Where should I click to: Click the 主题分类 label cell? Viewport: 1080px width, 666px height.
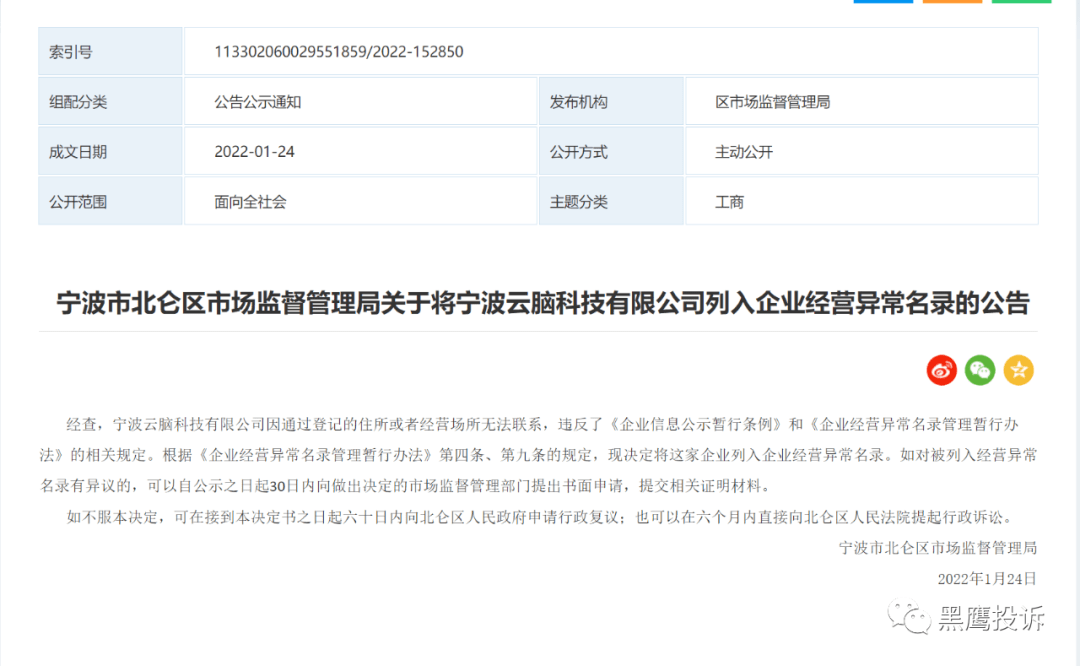click(x=611, y=201)
